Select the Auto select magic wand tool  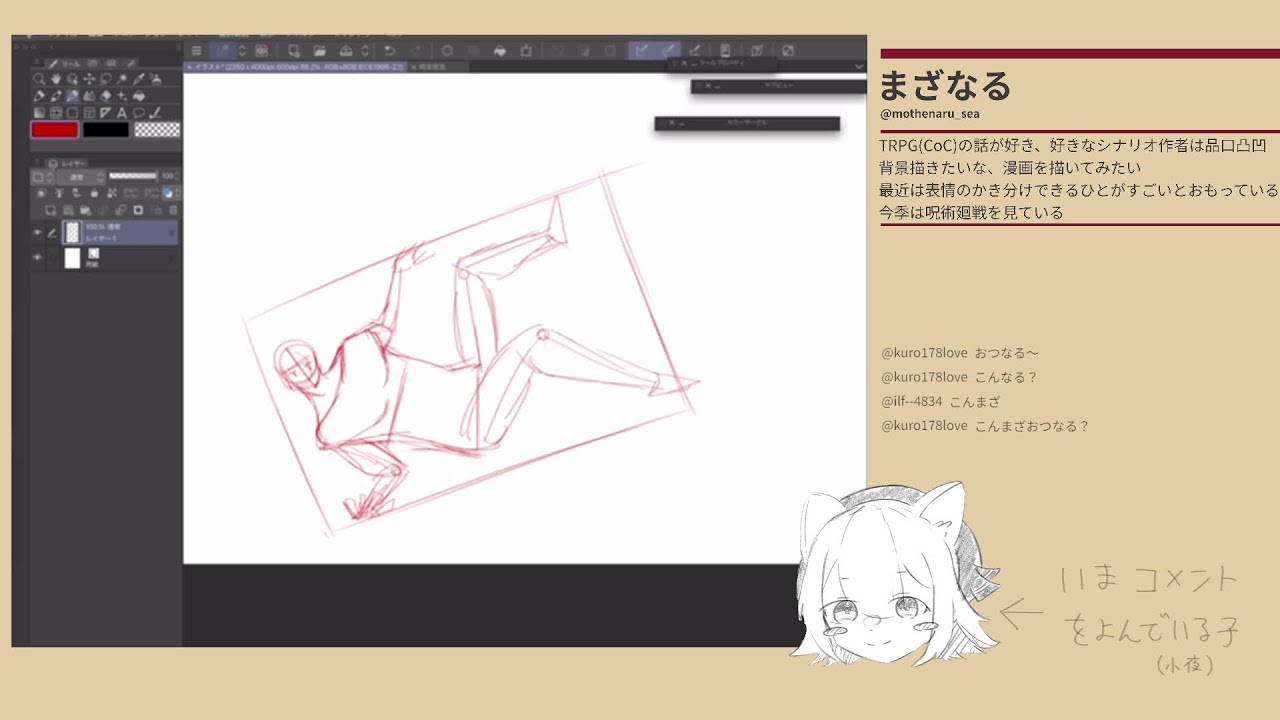click(122, 79)
